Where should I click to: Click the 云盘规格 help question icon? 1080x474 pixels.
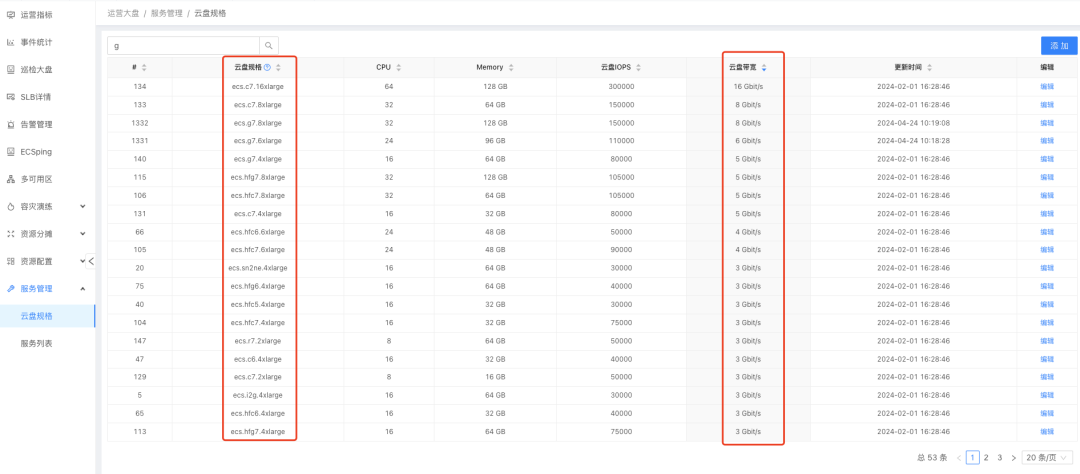(x=267, y=68)
